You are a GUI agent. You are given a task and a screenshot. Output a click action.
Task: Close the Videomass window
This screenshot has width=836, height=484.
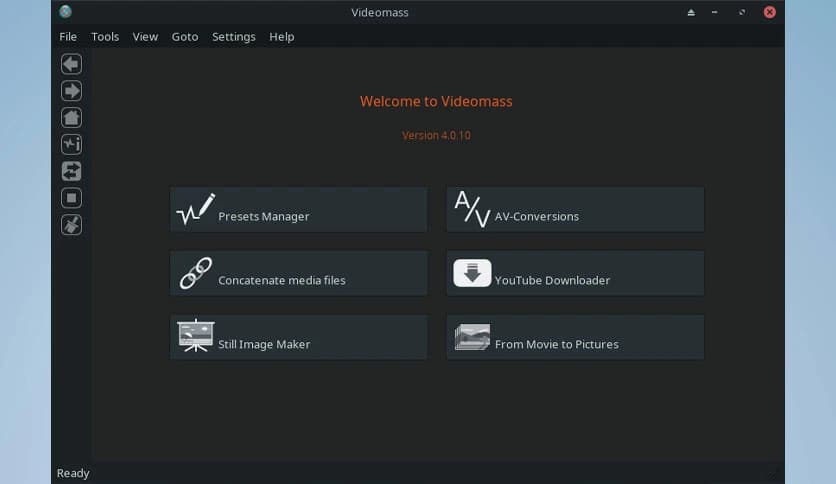click(x=769, y=12)
